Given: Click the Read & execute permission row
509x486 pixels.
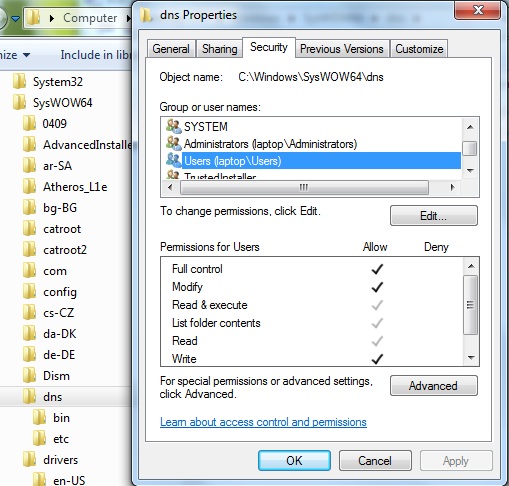Looking at the screenshot, I should [312, 305].
